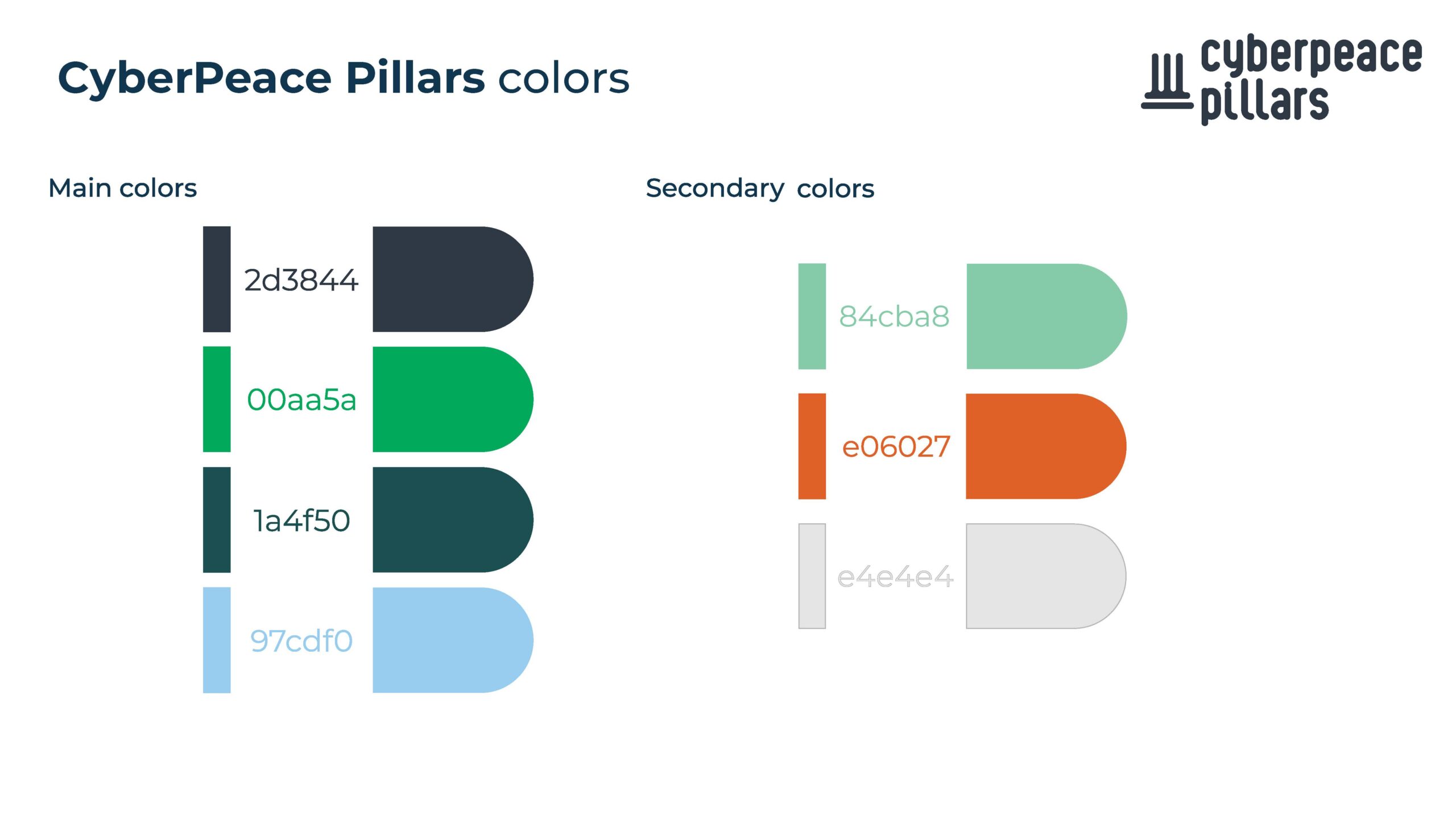Click the hex code 00aa5a text
This screenshot has width=1456, height=819.
tap(302, 400)
